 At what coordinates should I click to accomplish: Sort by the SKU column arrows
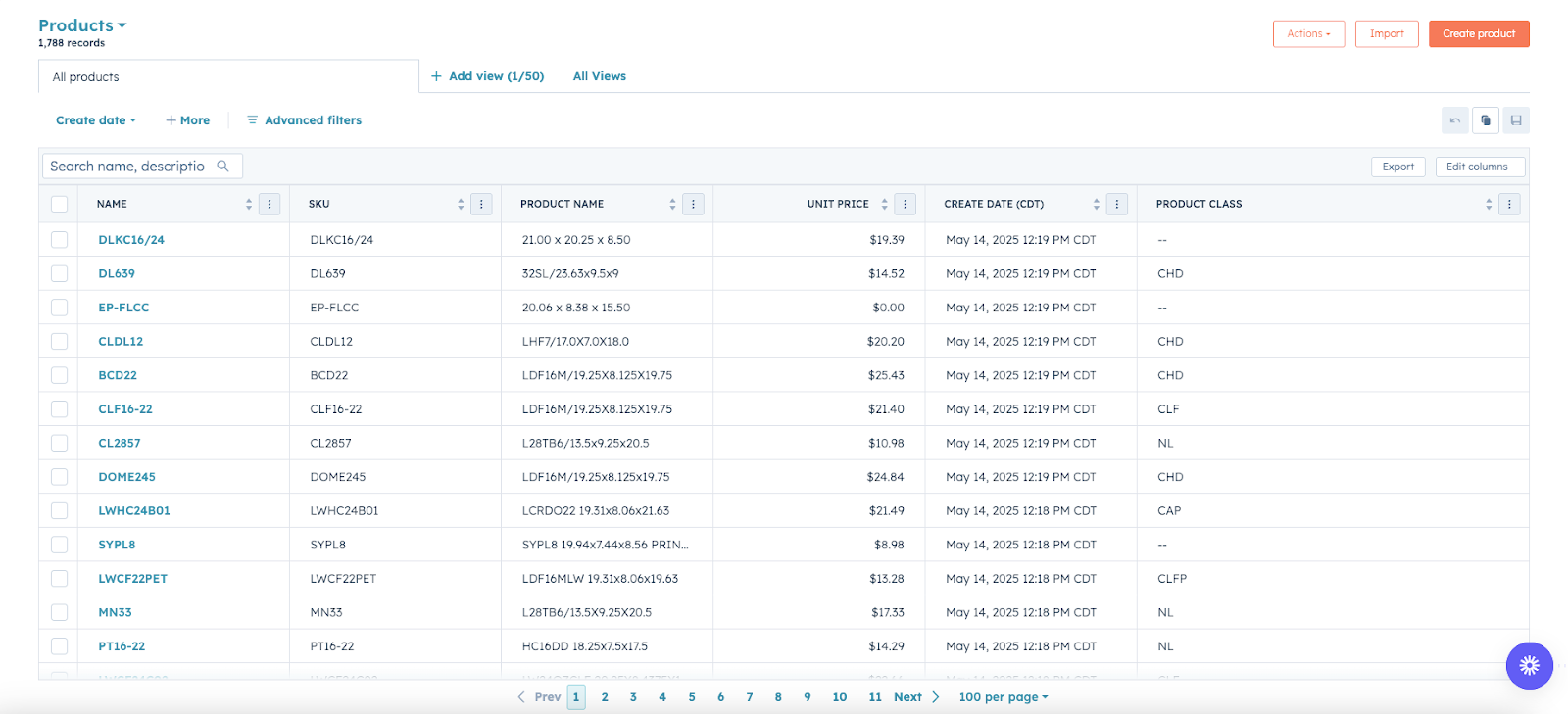coord(461,204)
